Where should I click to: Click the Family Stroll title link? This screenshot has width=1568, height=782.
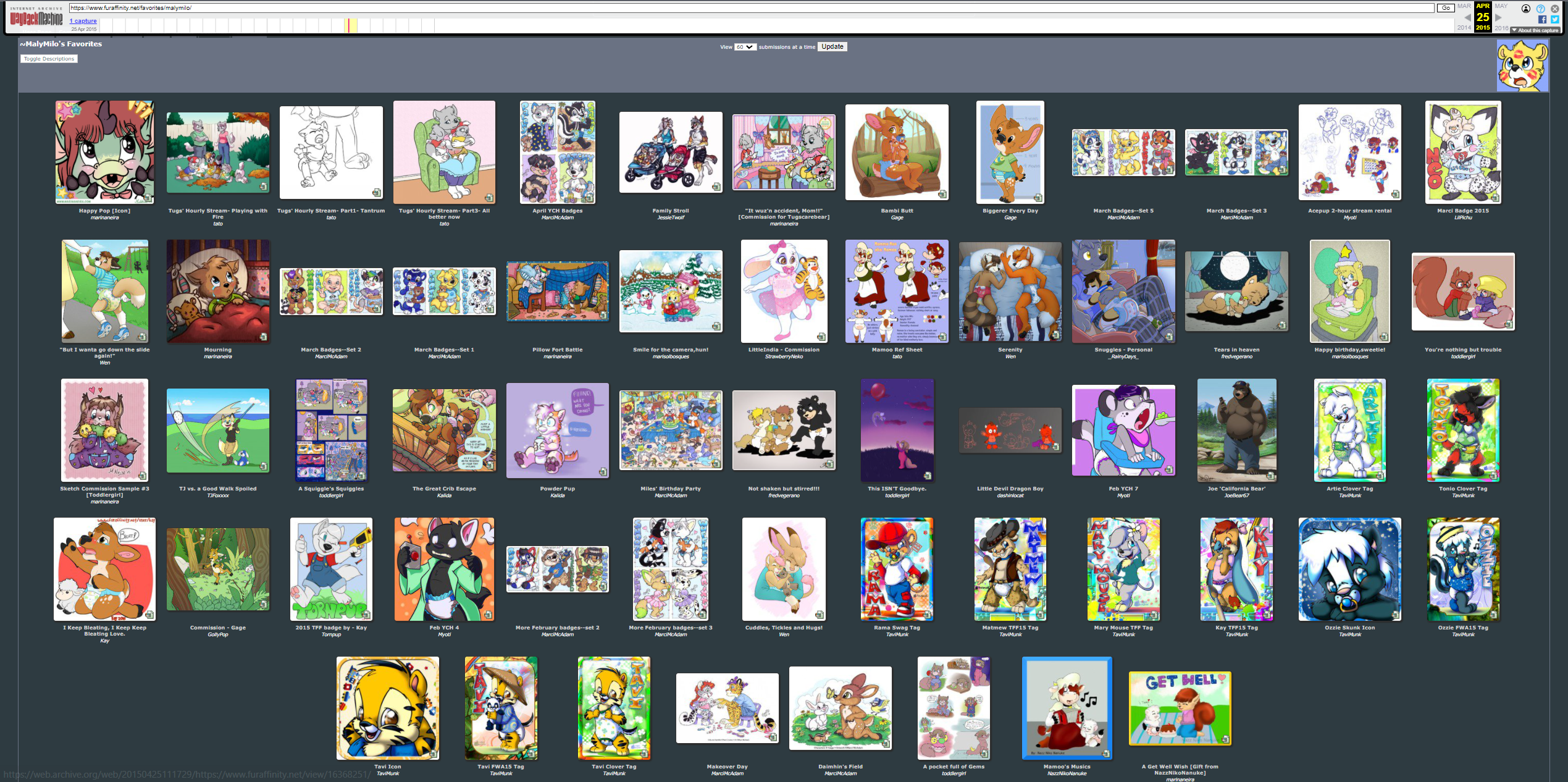coord(670,211)
